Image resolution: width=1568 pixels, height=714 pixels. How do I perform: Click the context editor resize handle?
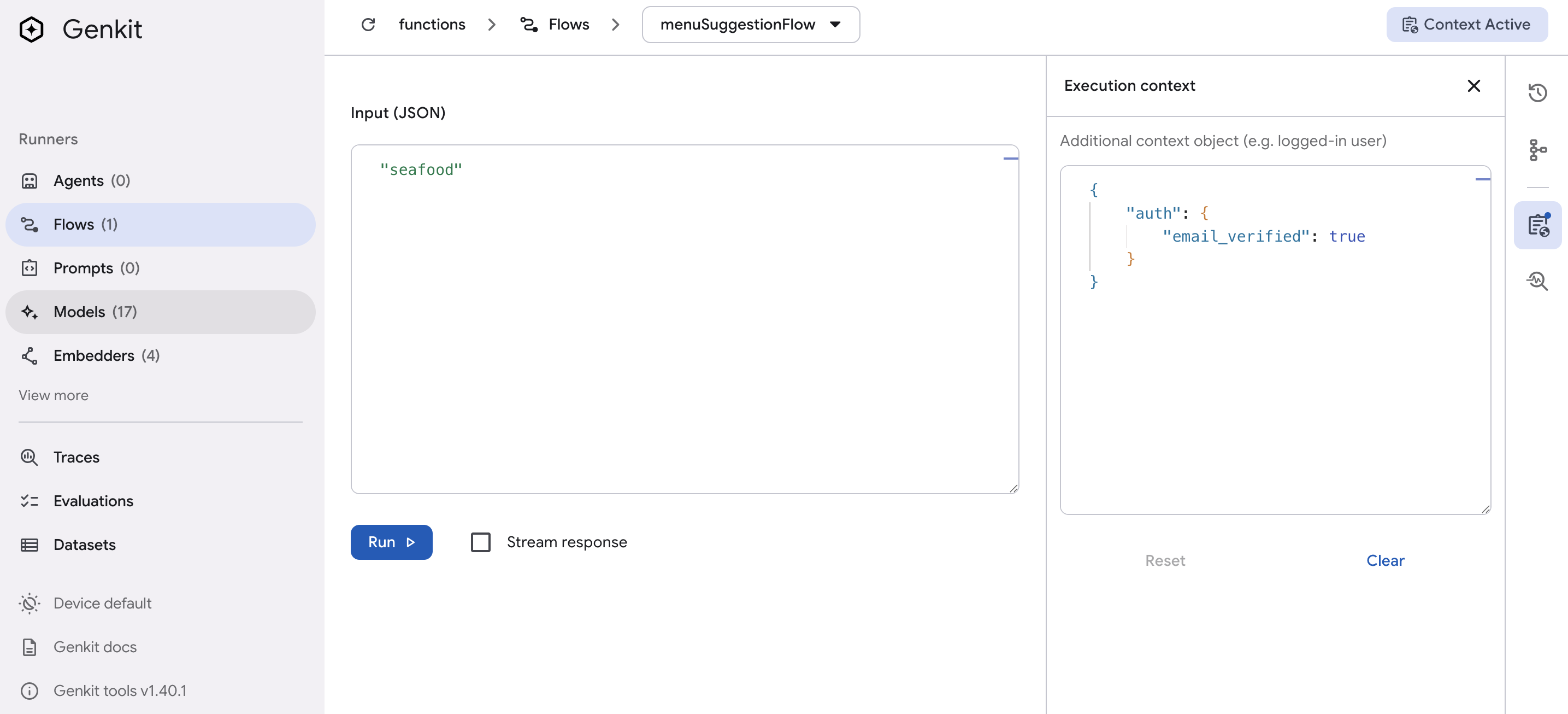[x=1485, y=508]
